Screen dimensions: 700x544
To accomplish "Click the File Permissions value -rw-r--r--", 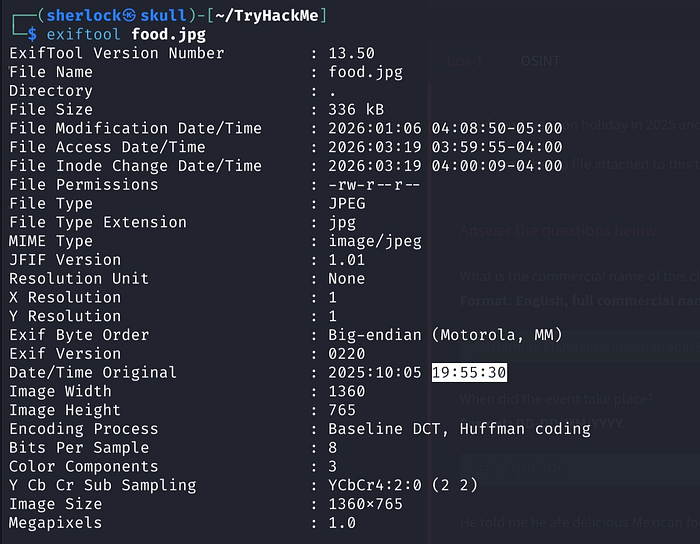I will pos(374,185).
